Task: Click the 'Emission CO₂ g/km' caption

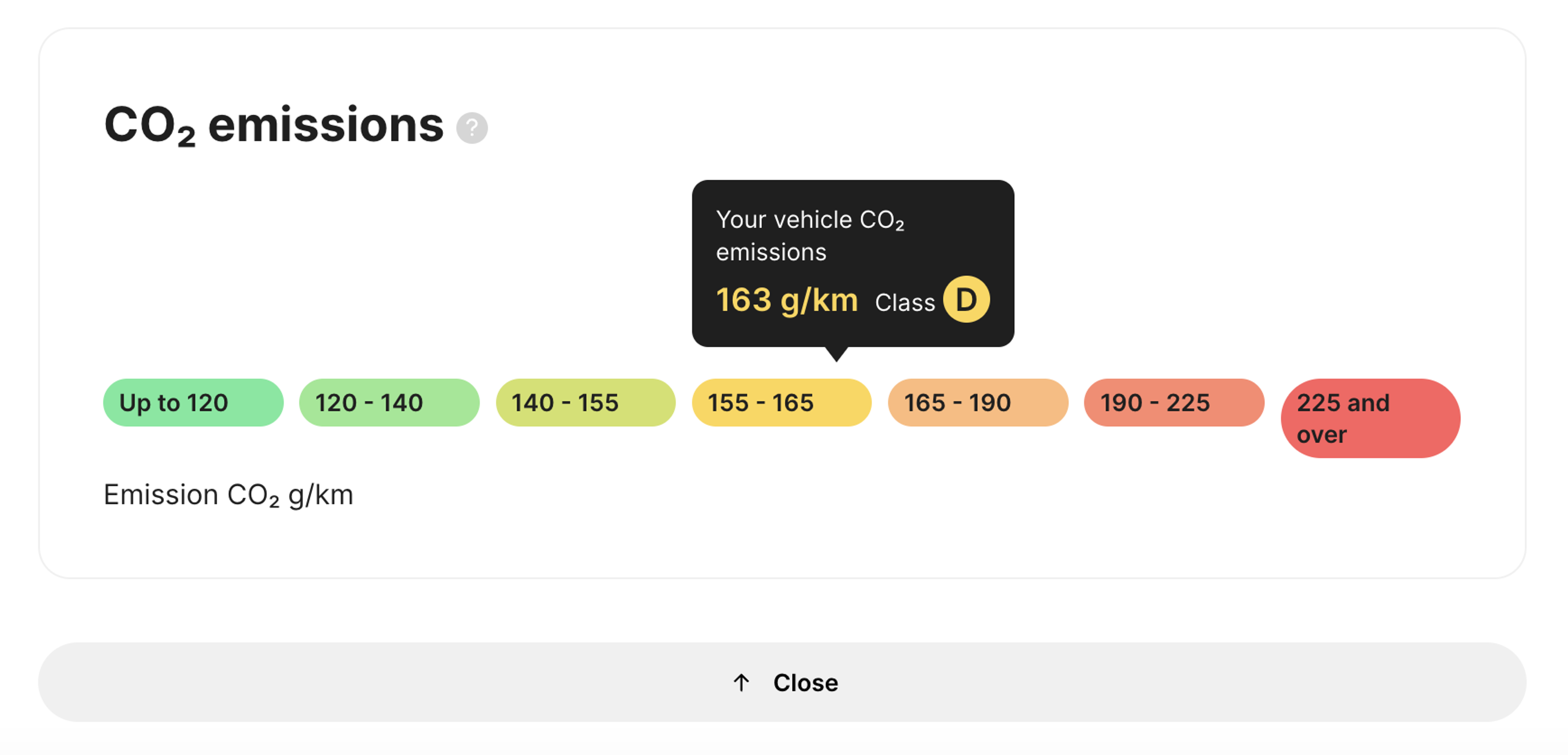Action: (x=228, y=495)
